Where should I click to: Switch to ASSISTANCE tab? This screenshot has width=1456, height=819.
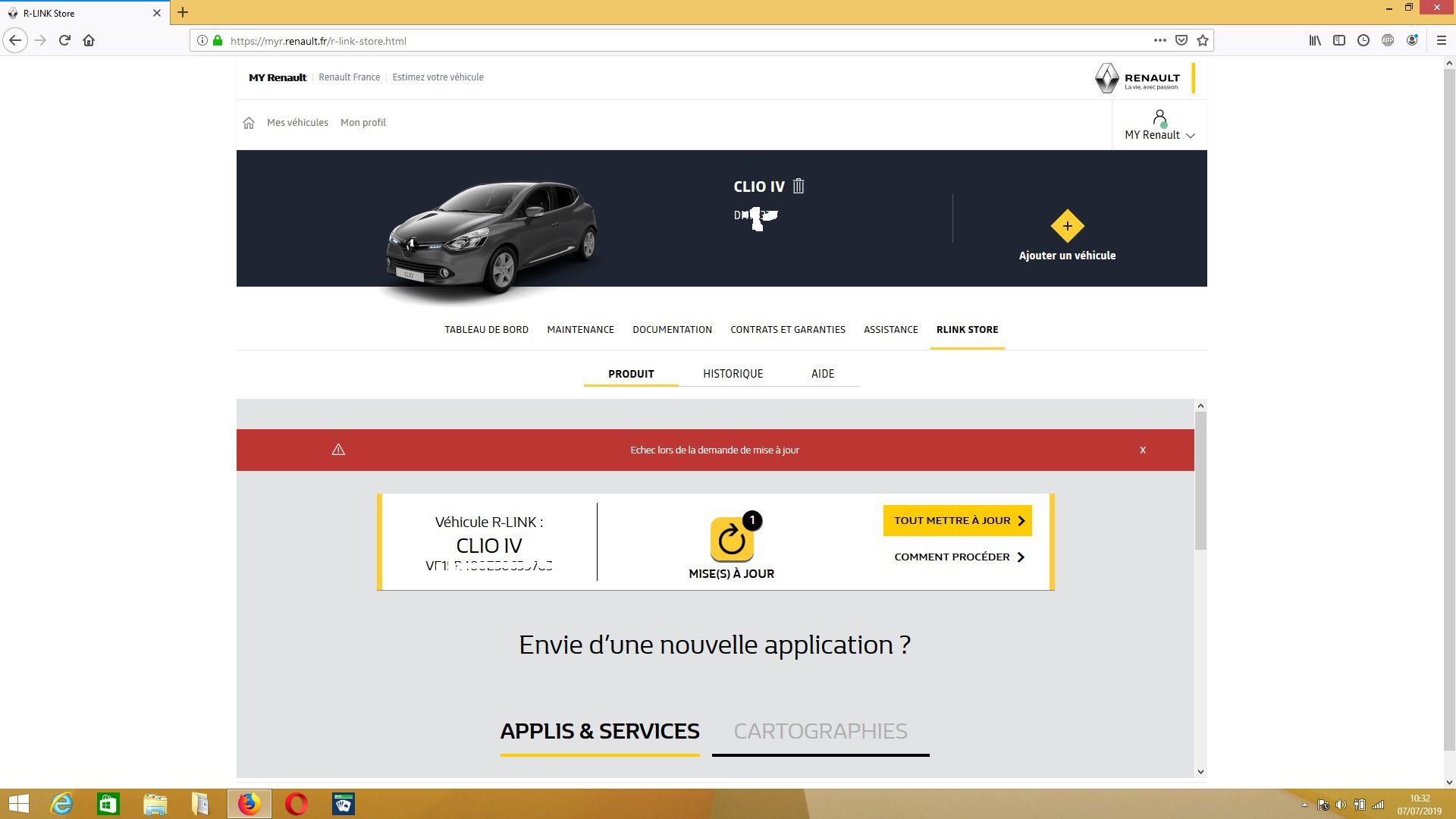pos(890,330)
